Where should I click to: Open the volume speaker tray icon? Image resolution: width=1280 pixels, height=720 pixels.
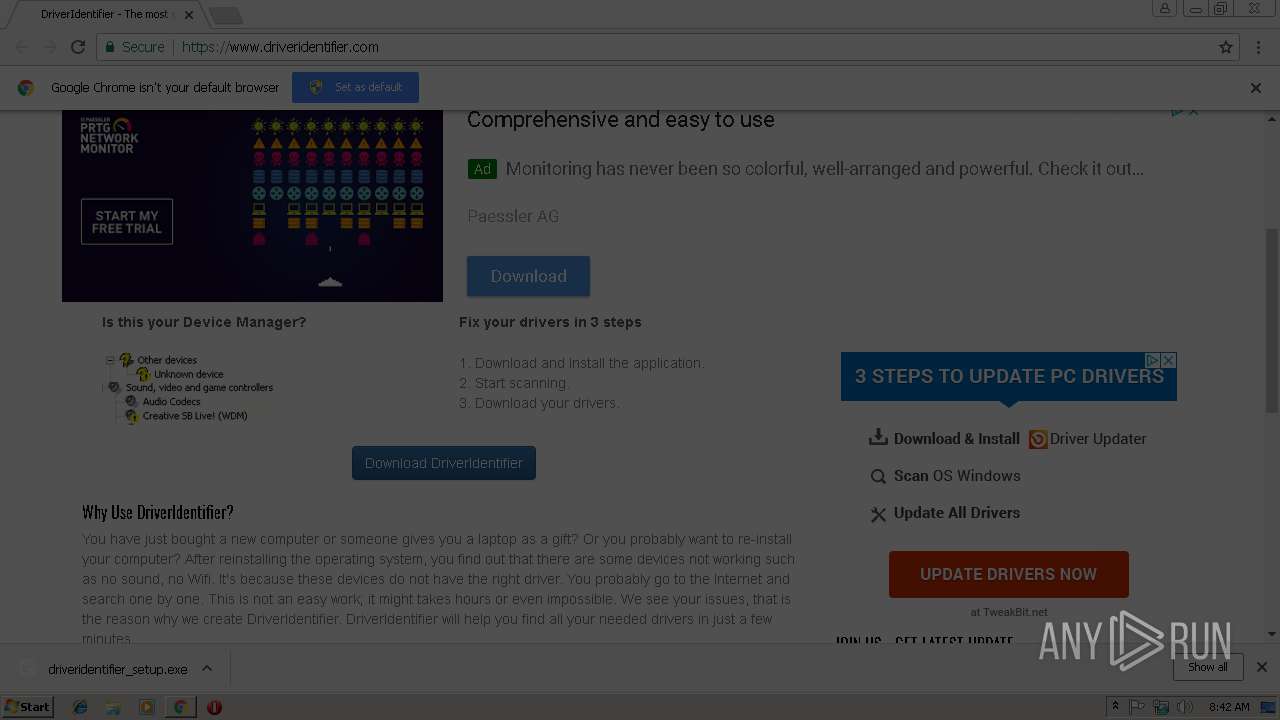[x=1185, y=707]
